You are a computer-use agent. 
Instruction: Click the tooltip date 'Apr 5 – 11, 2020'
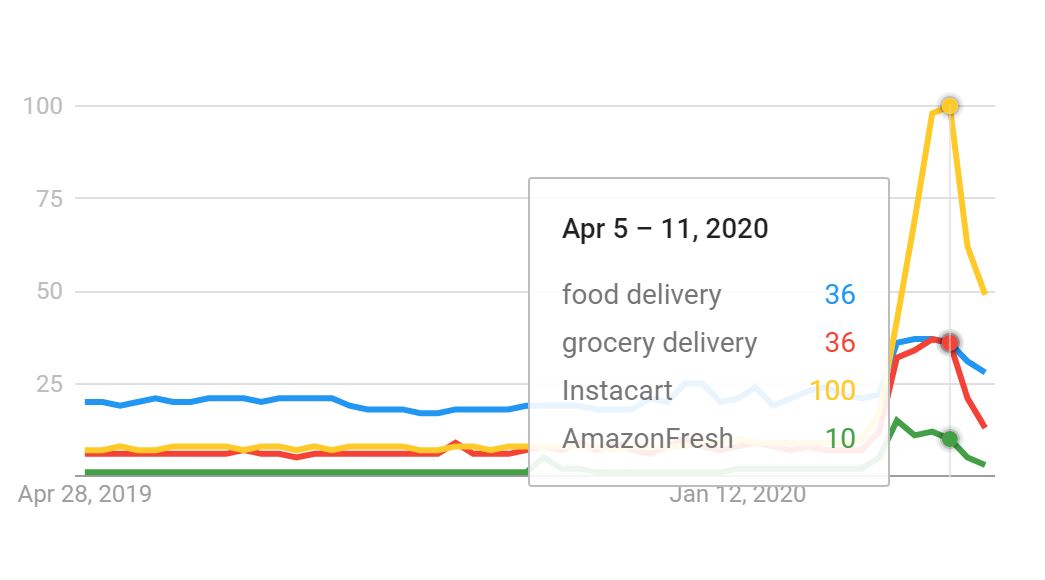[x=665, y=229]
